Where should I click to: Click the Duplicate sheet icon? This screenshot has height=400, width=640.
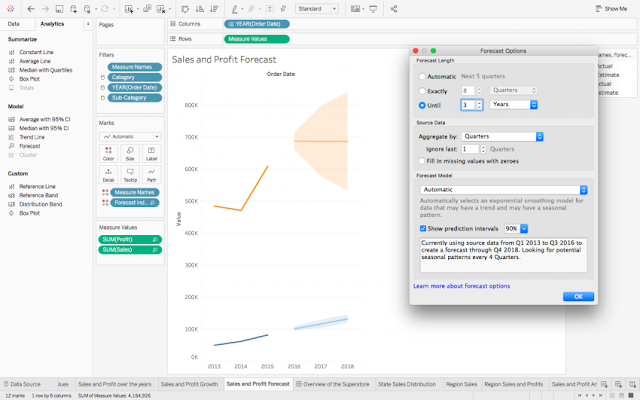[x=147, y=9]
